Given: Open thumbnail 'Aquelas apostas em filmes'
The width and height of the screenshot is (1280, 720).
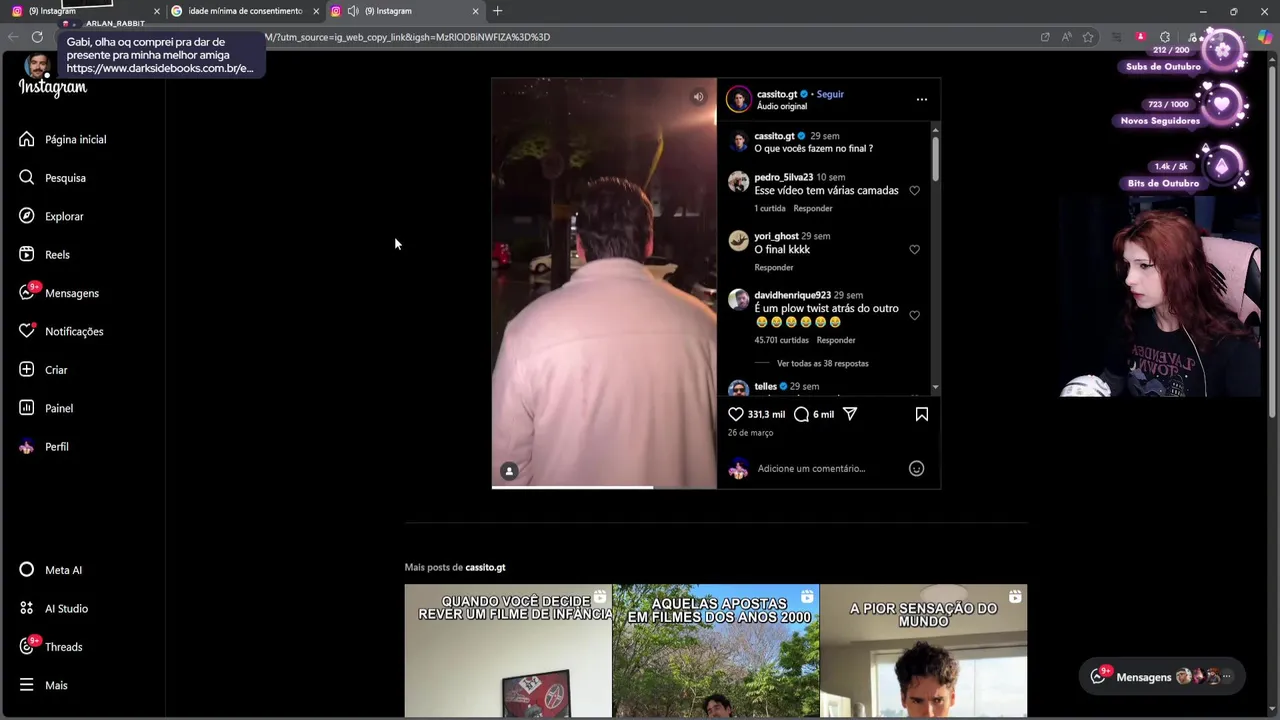Looking at the screenshot, I should tap(716, 651).
